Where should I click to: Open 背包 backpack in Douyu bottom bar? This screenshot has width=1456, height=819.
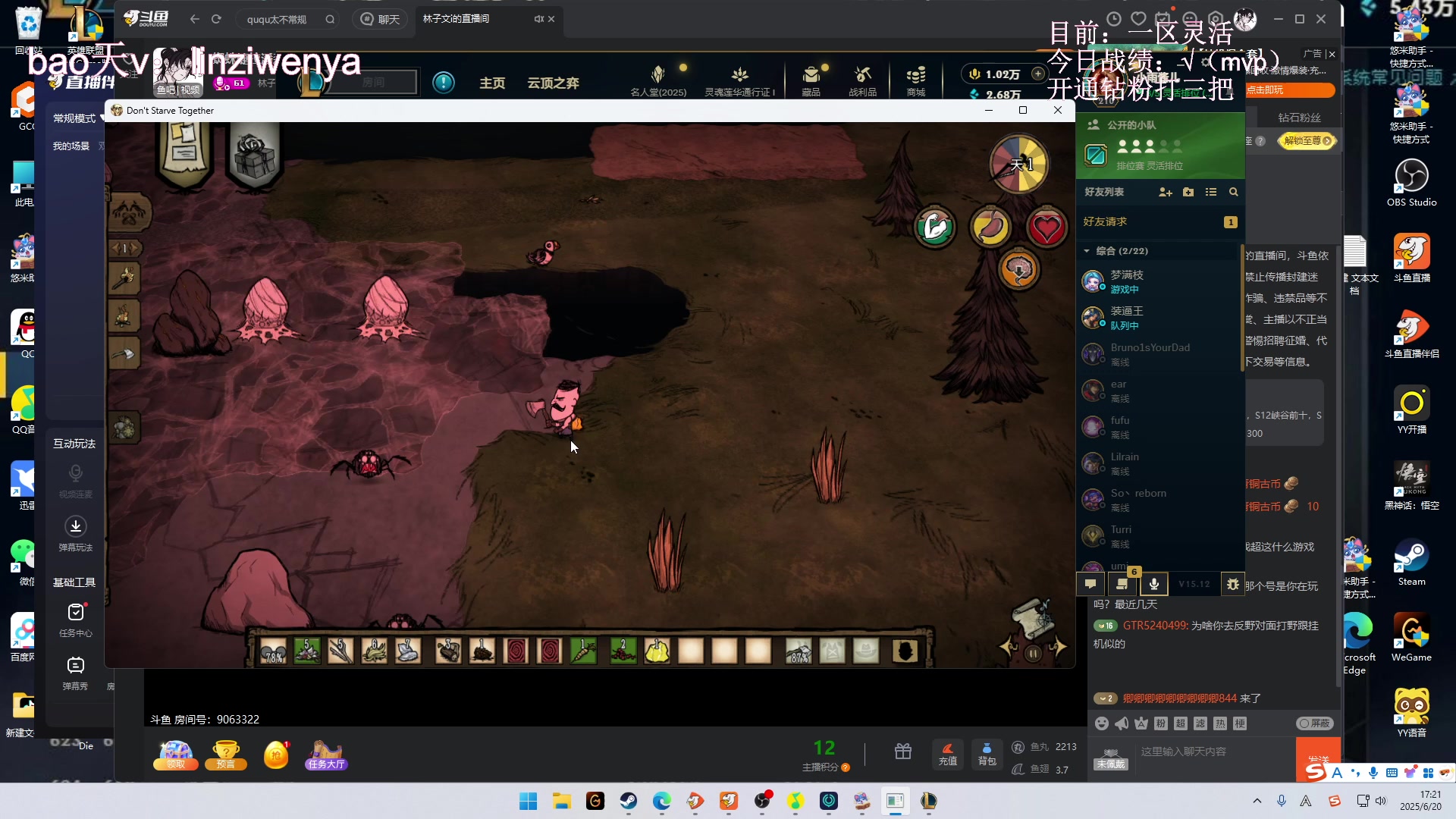pos(987,754)
